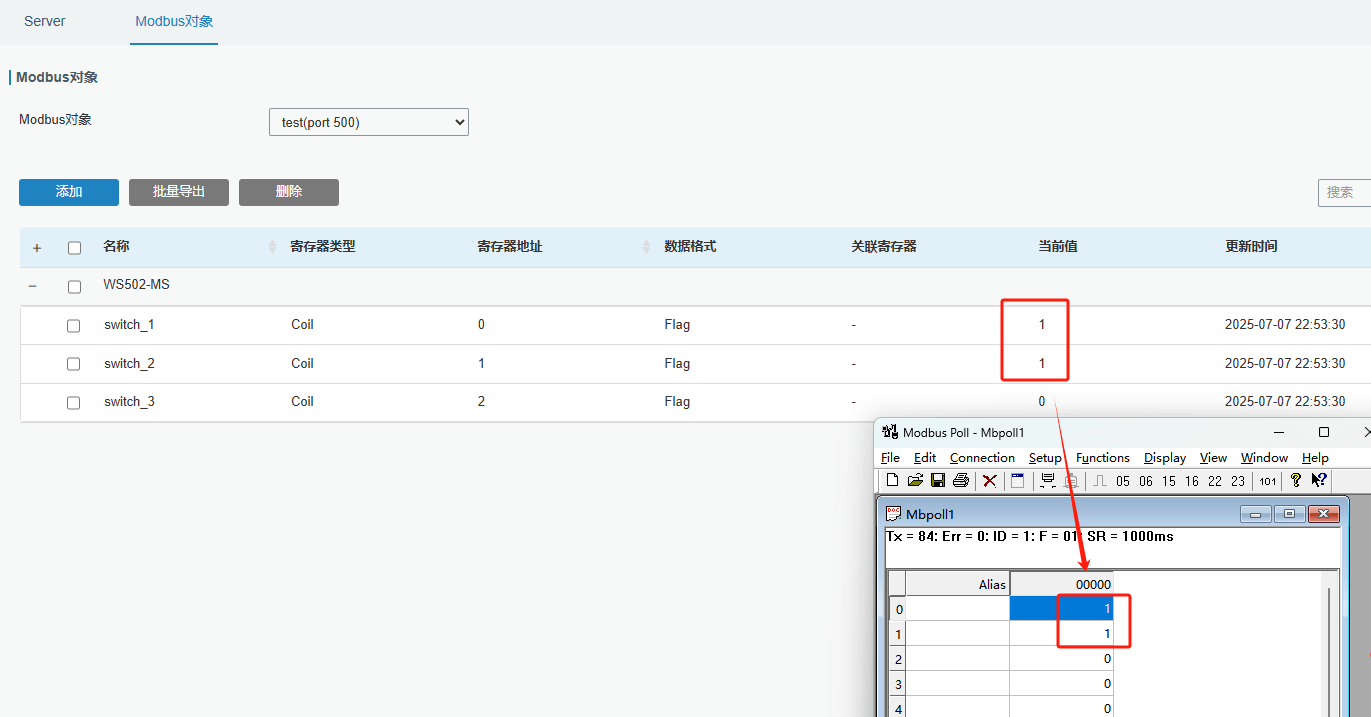Click function code 05 toolbar button
1371x717 pixels.
coord(1123,481)
